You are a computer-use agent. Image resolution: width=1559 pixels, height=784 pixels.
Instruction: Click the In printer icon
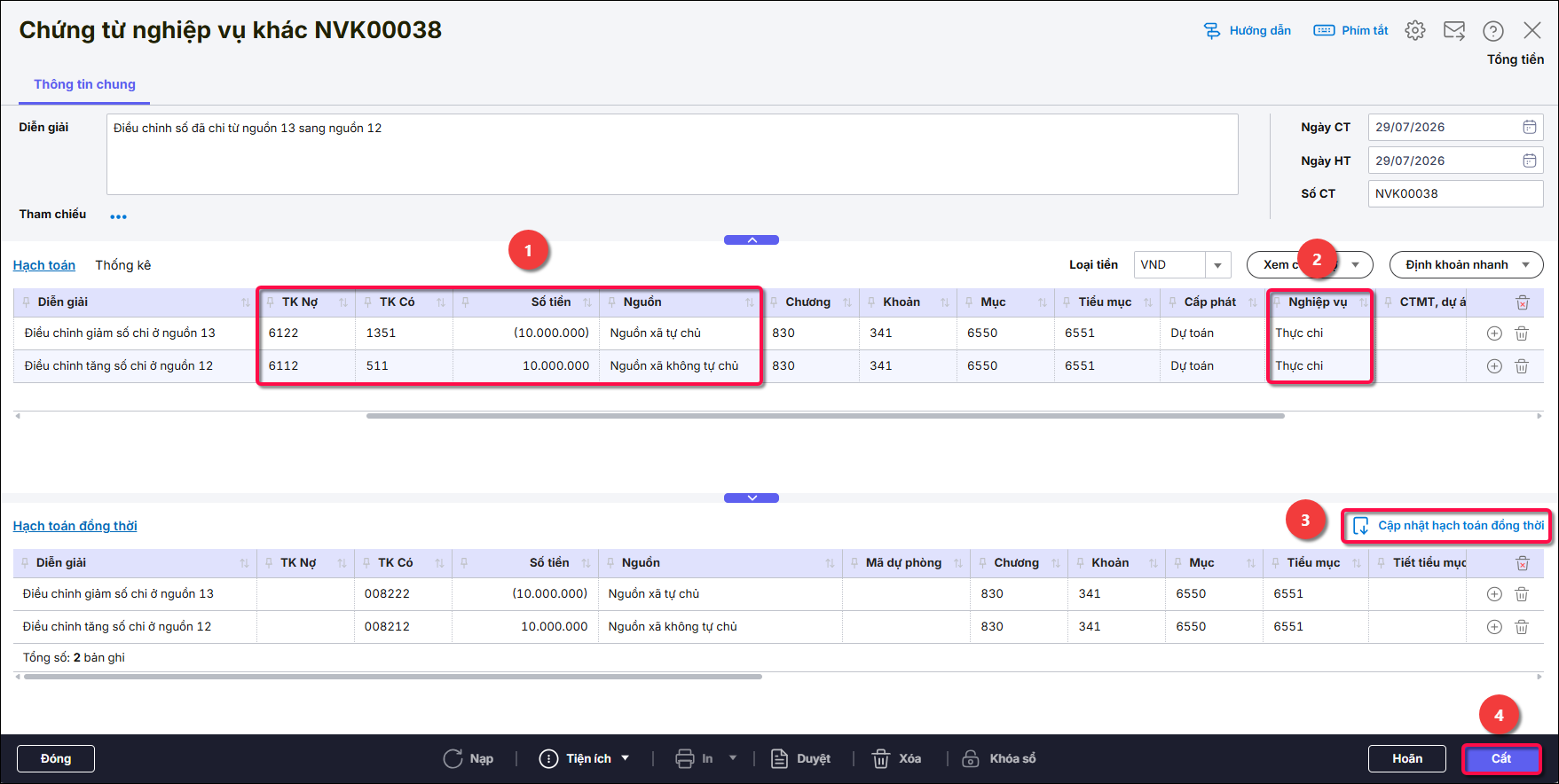tap(684, 759)
